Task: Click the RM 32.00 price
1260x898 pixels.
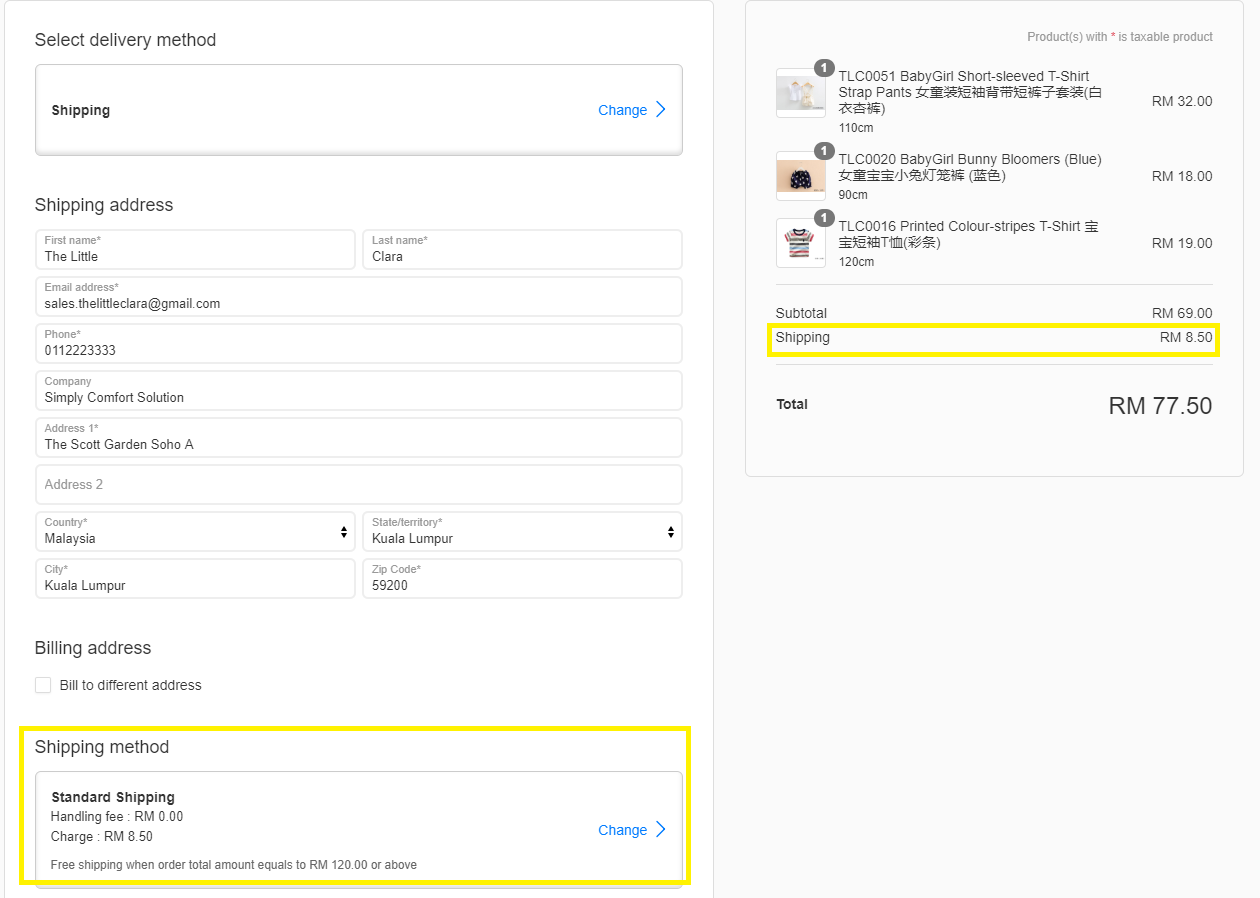Action: point(1182,101)
